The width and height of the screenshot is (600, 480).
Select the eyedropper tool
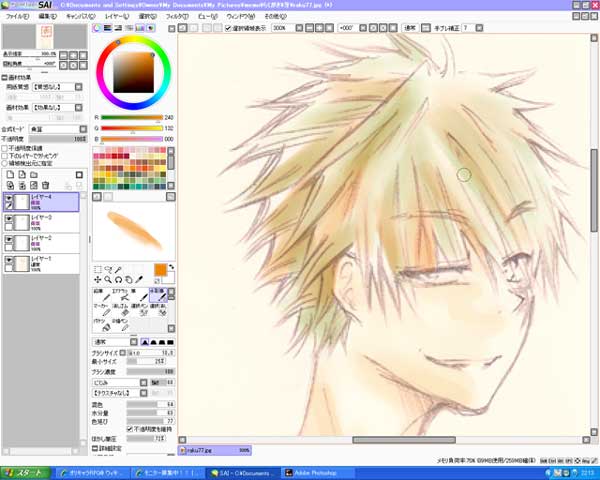pos(139,280)
